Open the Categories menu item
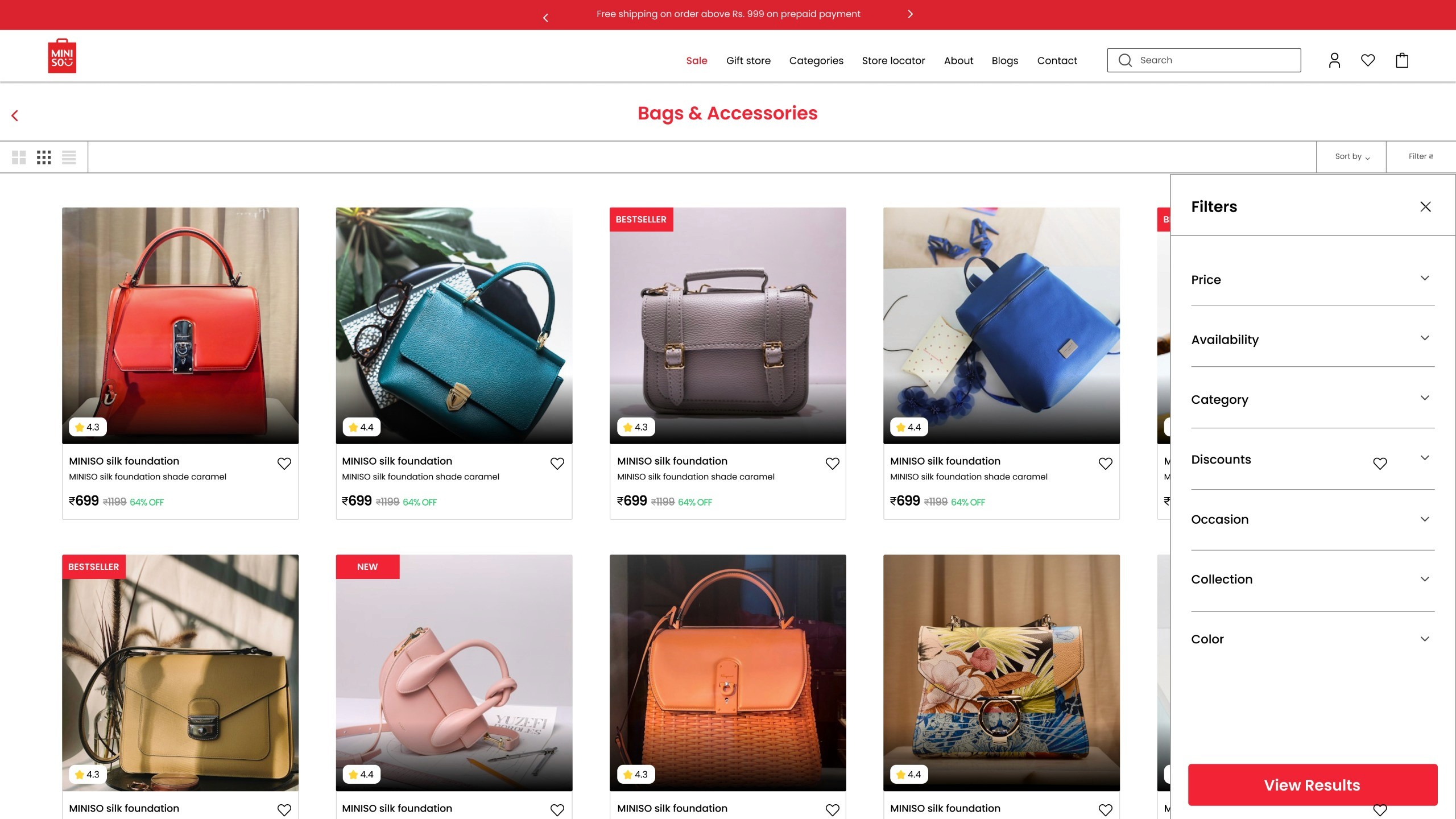The image size is (1456, 819). click(816, 60)
